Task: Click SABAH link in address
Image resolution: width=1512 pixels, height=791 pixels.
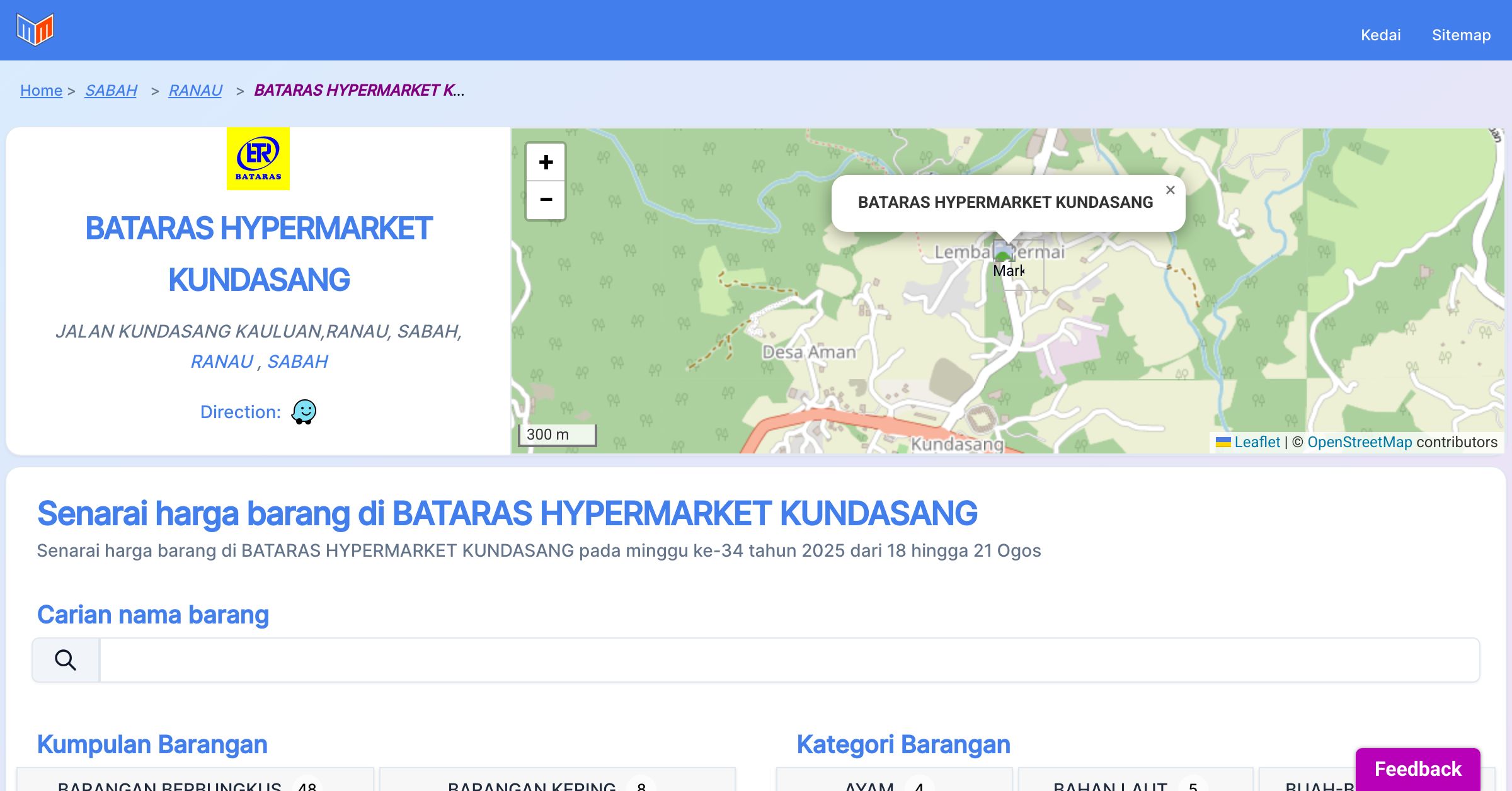Action: [297, 361]
